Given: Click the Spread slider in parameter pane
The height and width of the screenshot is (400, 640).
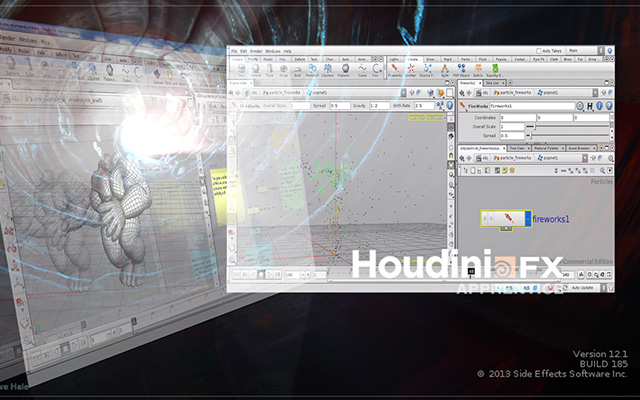Looking at the screenshot, I should [569, 136].
